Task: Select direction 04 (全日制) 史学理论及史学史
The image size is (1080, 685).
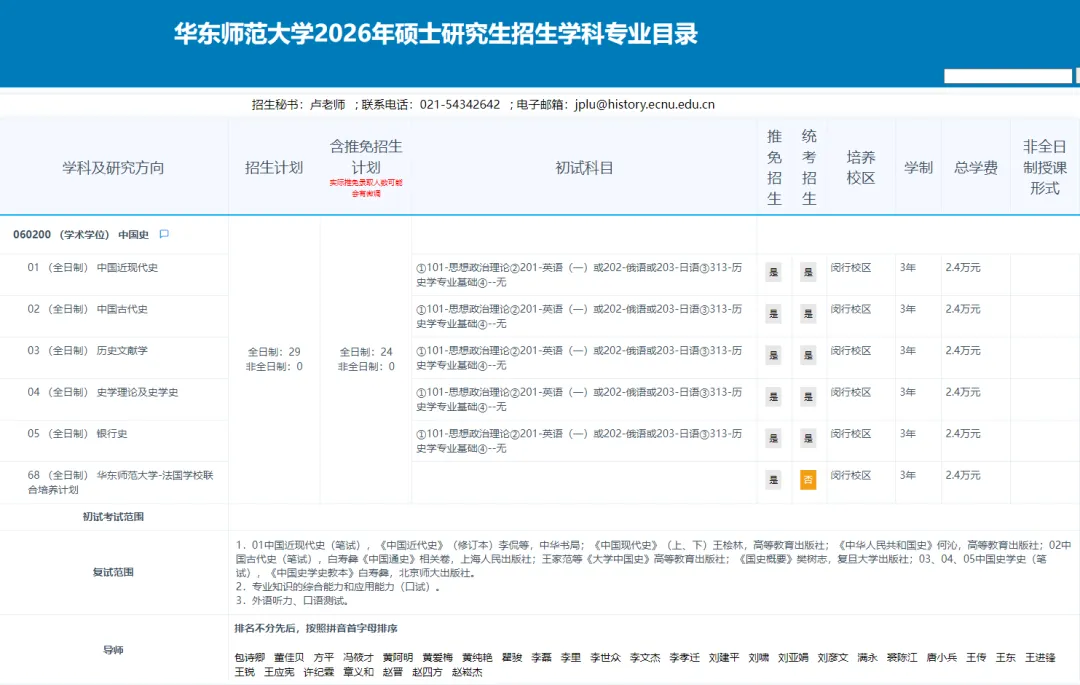Action: click(x=103, y=392)
